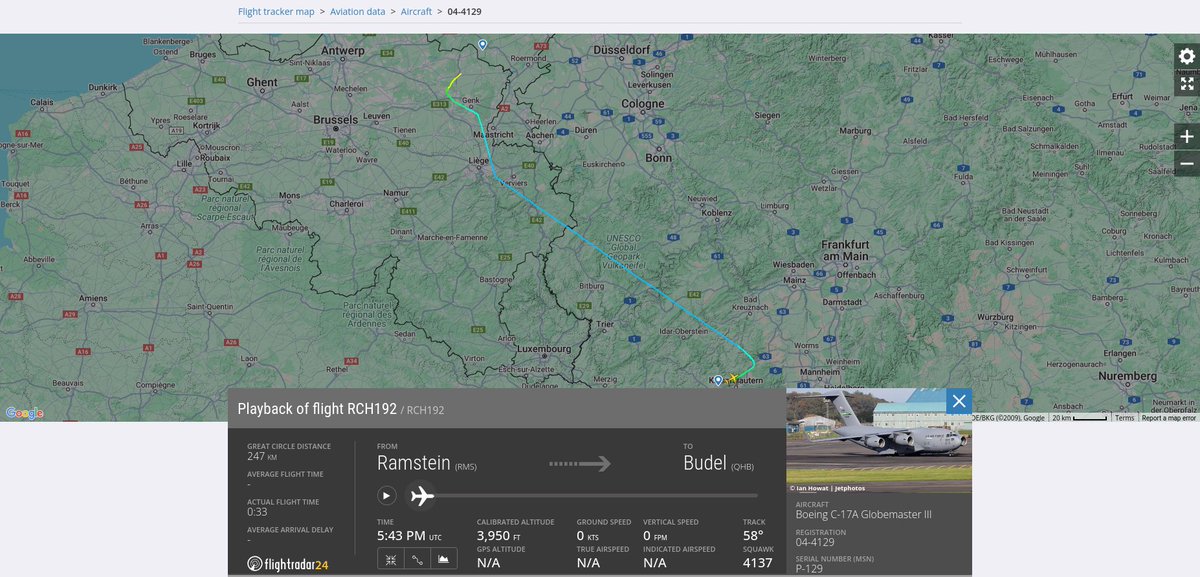The image size is (1200, 577).
Task: Zoom in on the map
Action: coord(1186,136)
